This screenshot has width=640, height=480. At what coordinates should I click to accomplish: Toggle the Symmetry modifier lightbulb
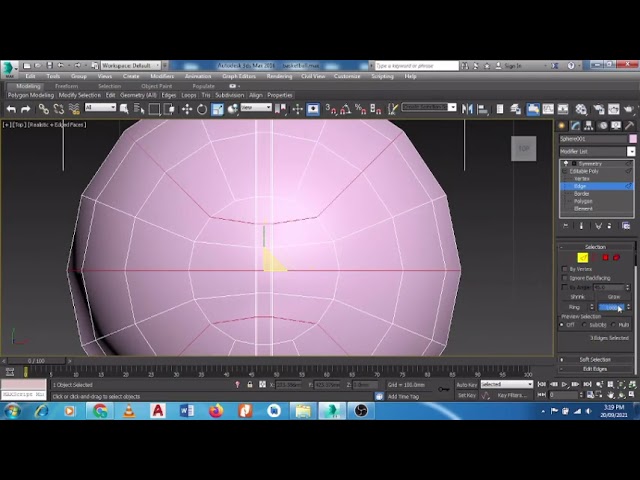[x=566, y=163]
